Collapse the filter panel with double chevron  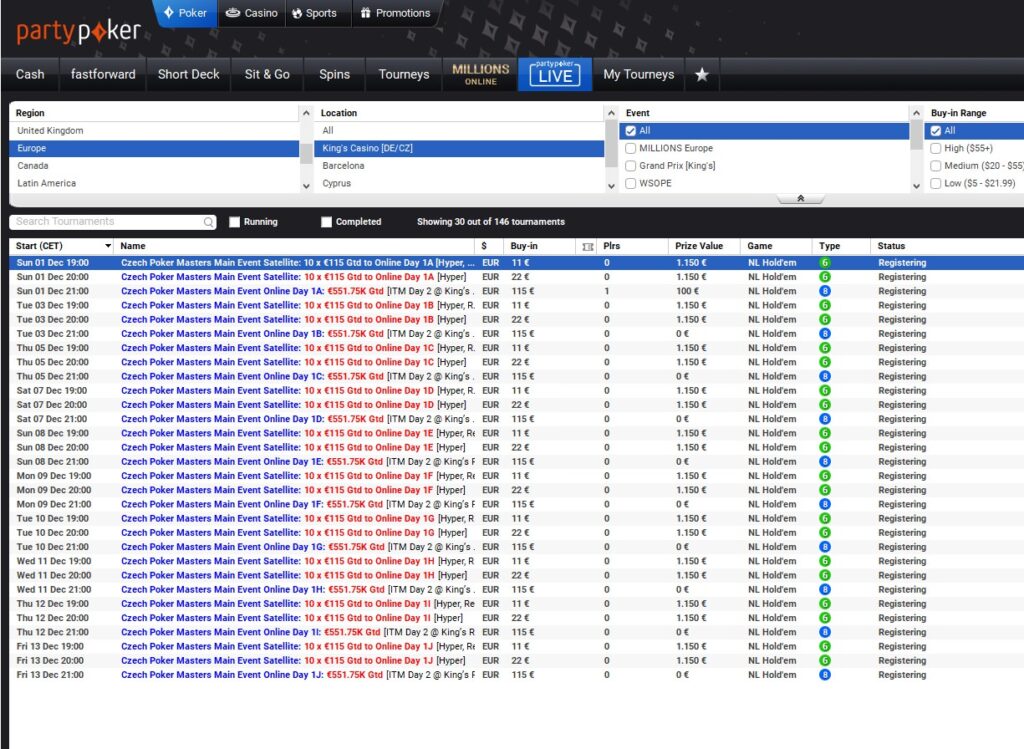800,199
